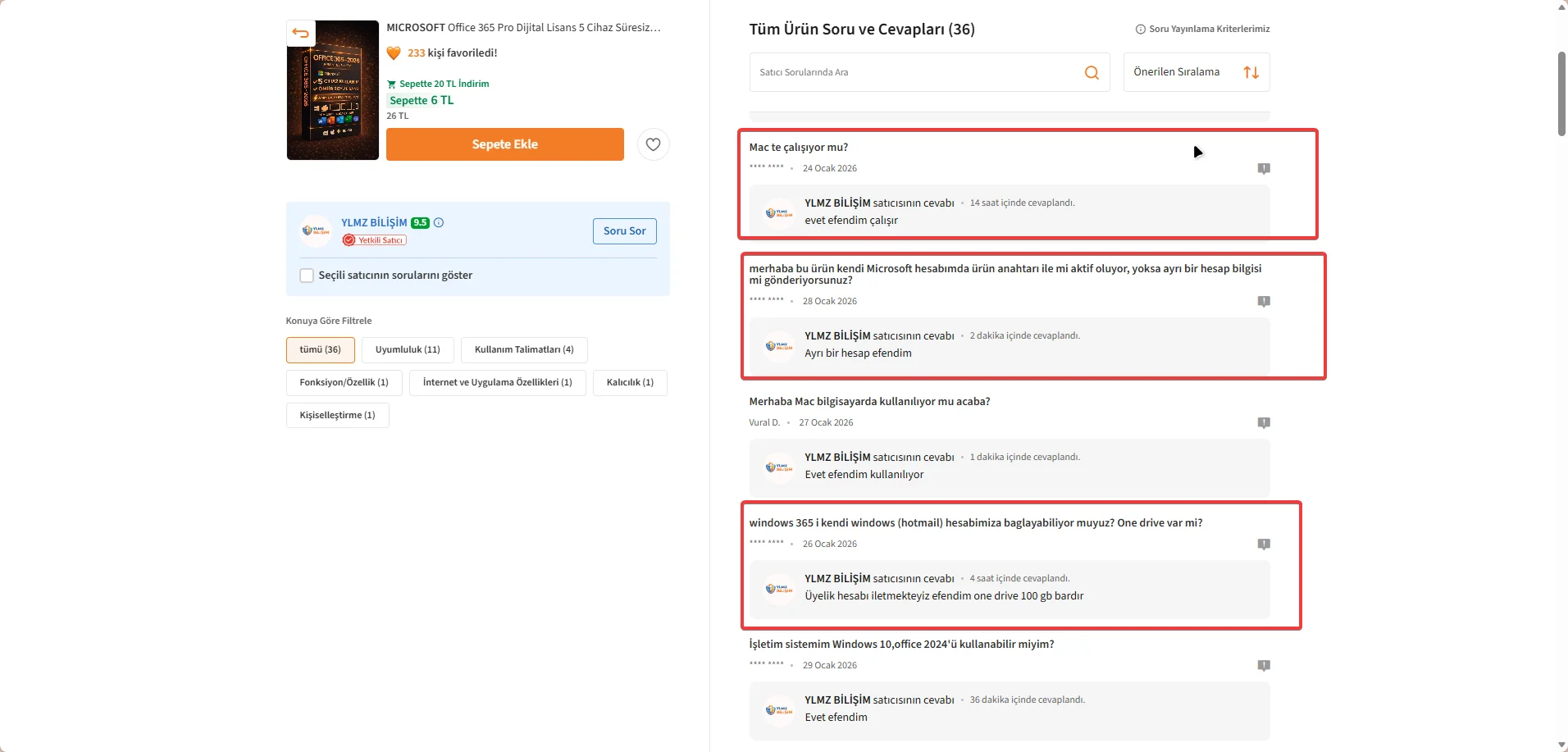The height and width of the screenshot is (752, 1568).
Task: Filter by "Kullanım Talimatları (4)" topic
Action: [524, 350]
